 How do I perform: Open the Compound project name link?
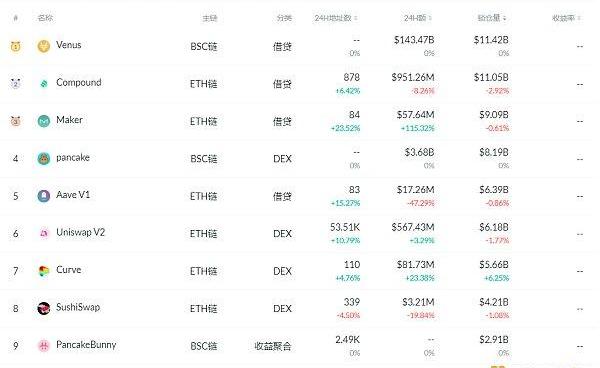79,82
